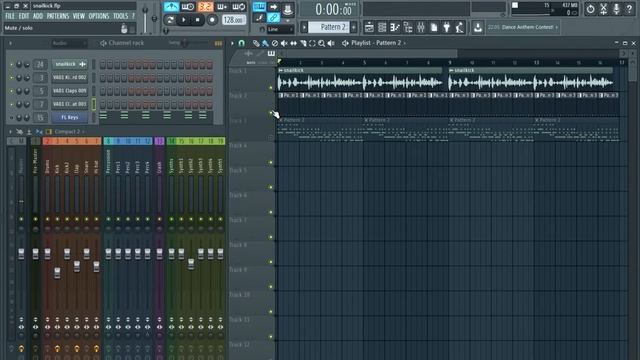Toggle the highlighted metronome button
640x360 pixels.
point(171,7)
